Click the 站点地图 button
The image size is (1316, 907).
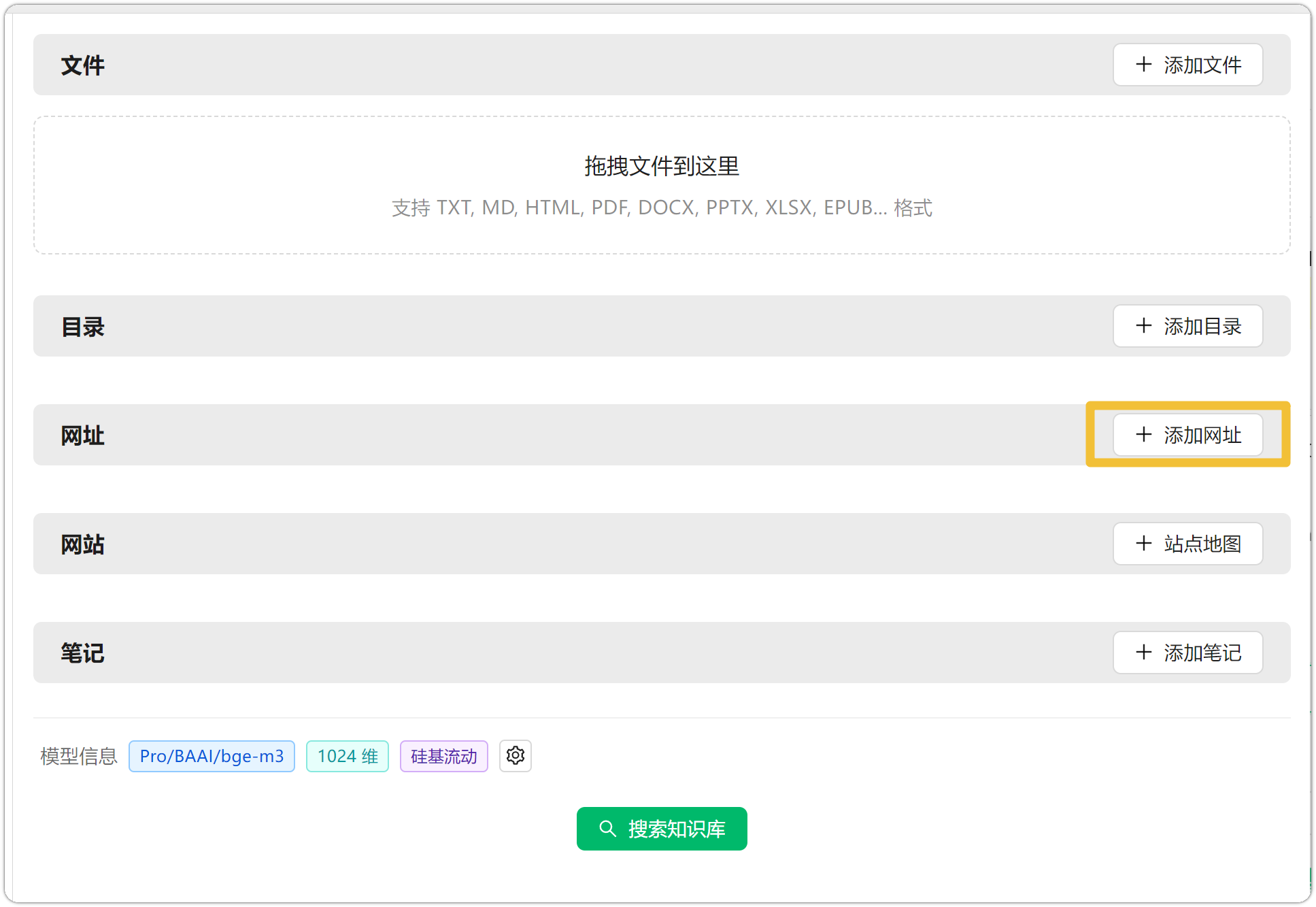tap(1187, 544)
